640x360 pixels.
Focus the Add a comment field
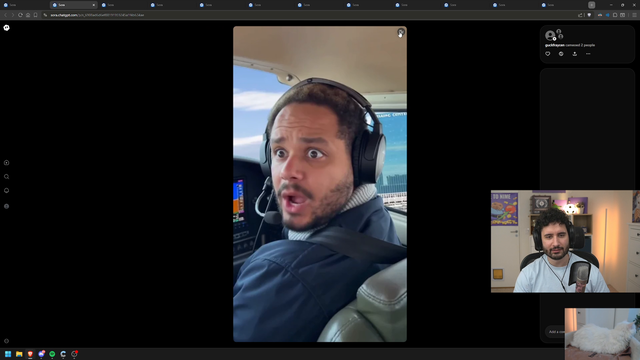coord(556,331)
